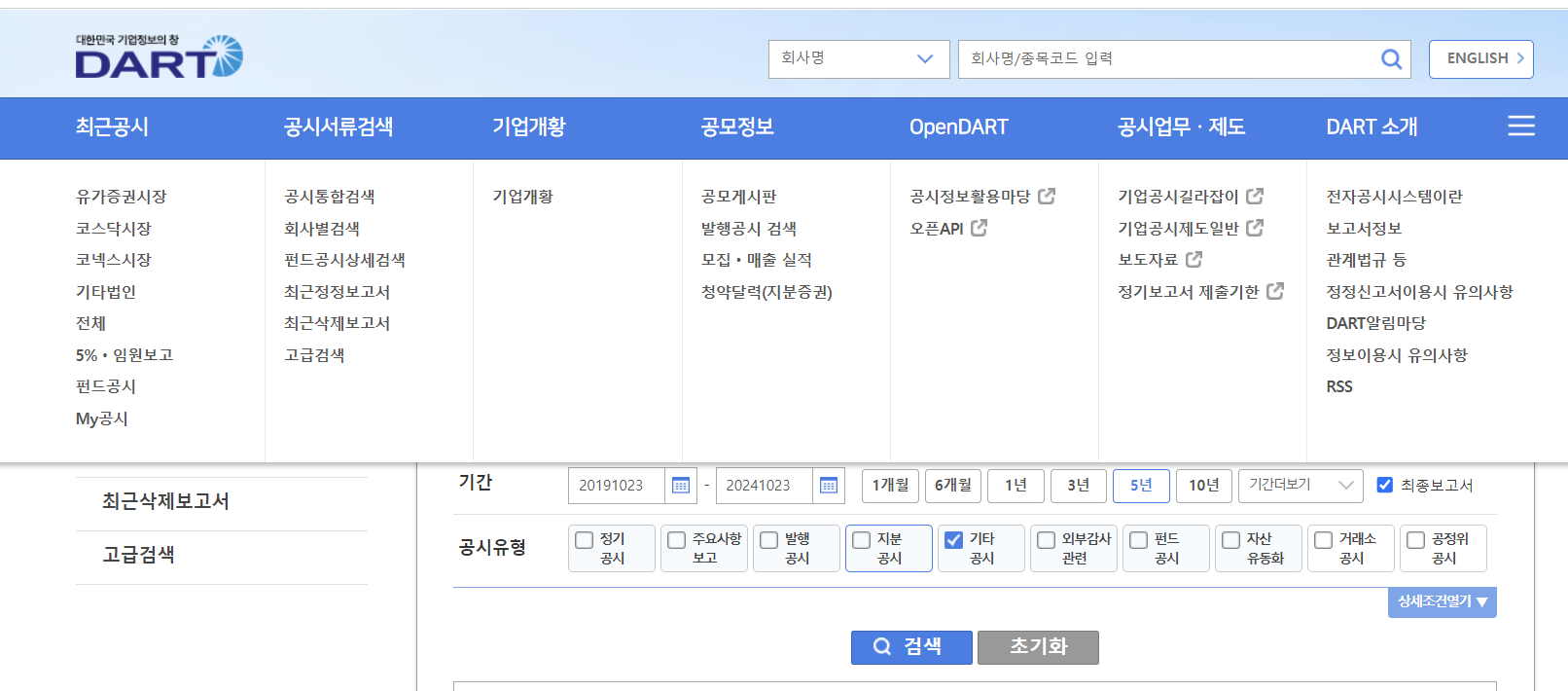Click the magnifier search icon in header
1568x691 pixels.
pyautogui.click(x=1391, y=59)
